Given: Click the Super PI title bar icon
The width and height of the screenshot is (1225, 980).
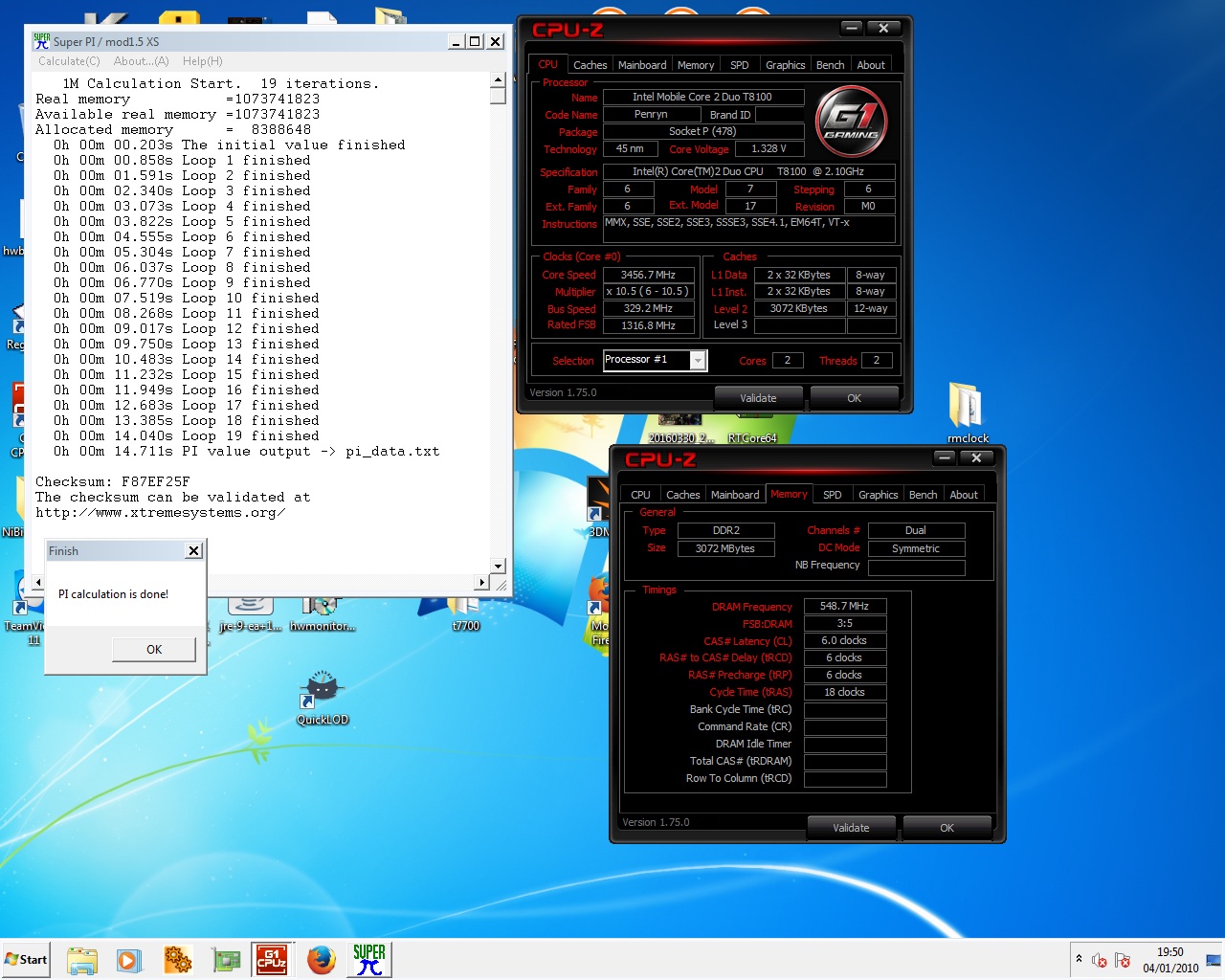Looking at the screenshot, I should 41,41.
